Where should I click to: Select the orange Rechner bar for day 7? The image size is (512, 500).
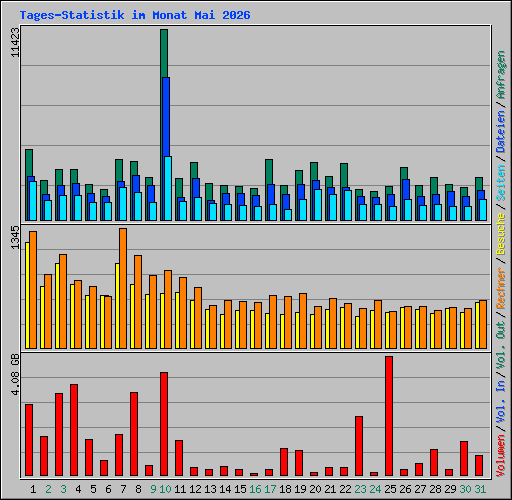click(123, 288)
